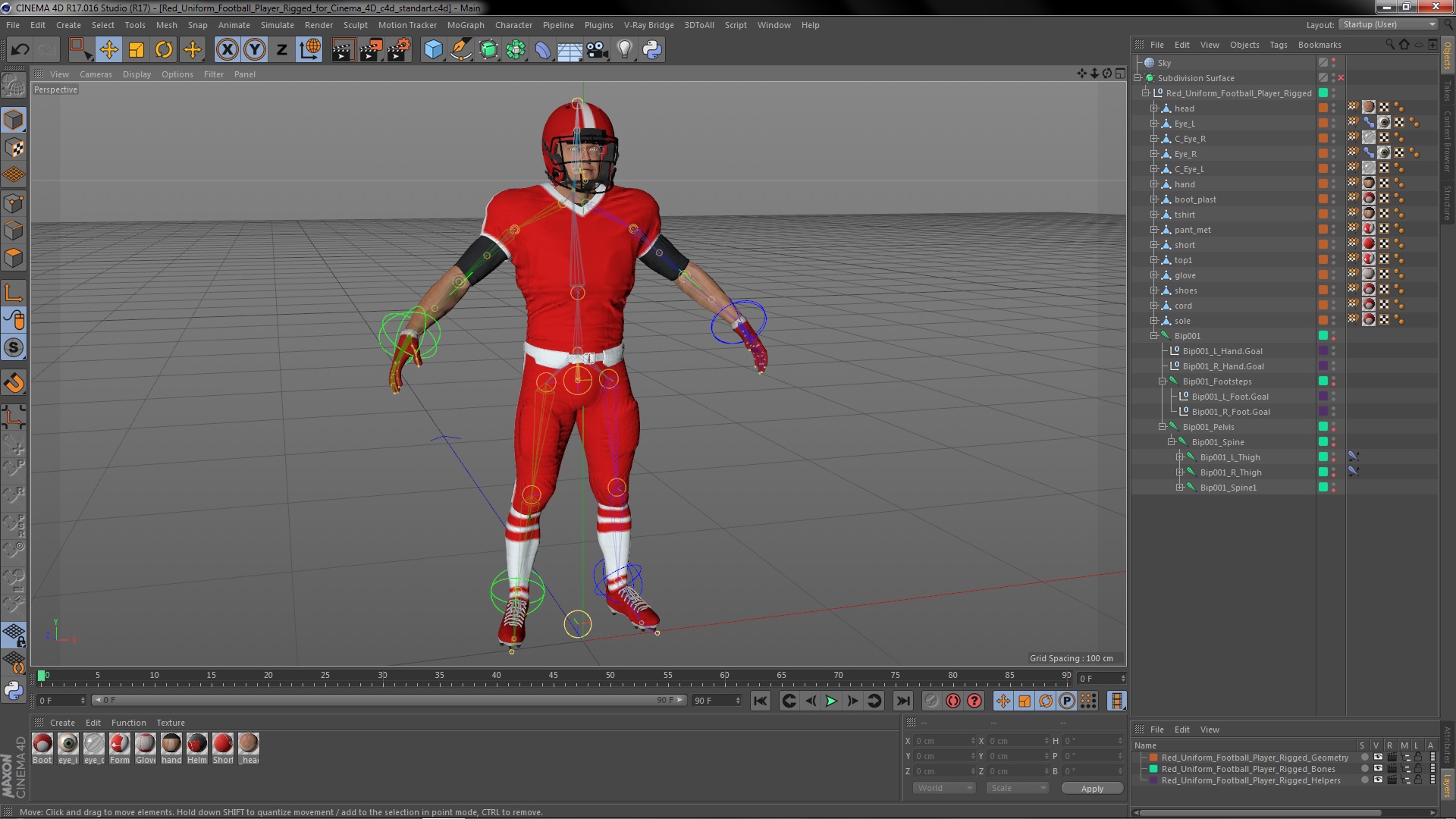Open the V-Ray Bridge menu
The width and height of the screenshot is (1456, 819).
pyautogui.click(x=648, y=25)
